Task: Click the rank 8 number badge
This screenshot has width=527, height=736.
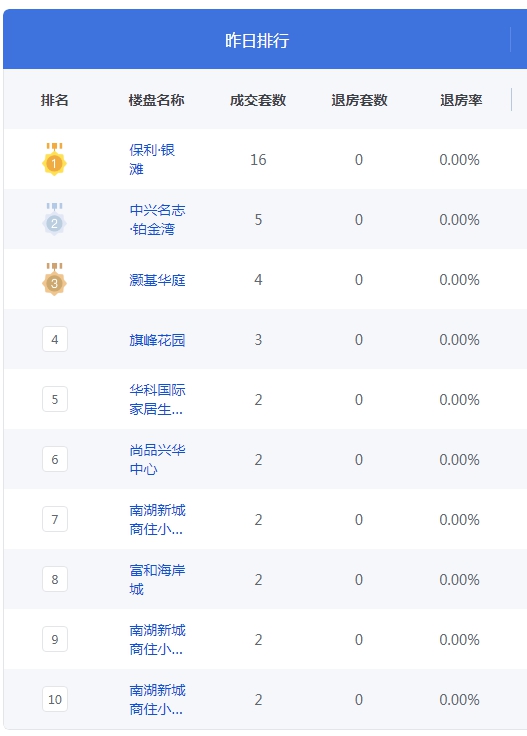Action: click(55, 580)
